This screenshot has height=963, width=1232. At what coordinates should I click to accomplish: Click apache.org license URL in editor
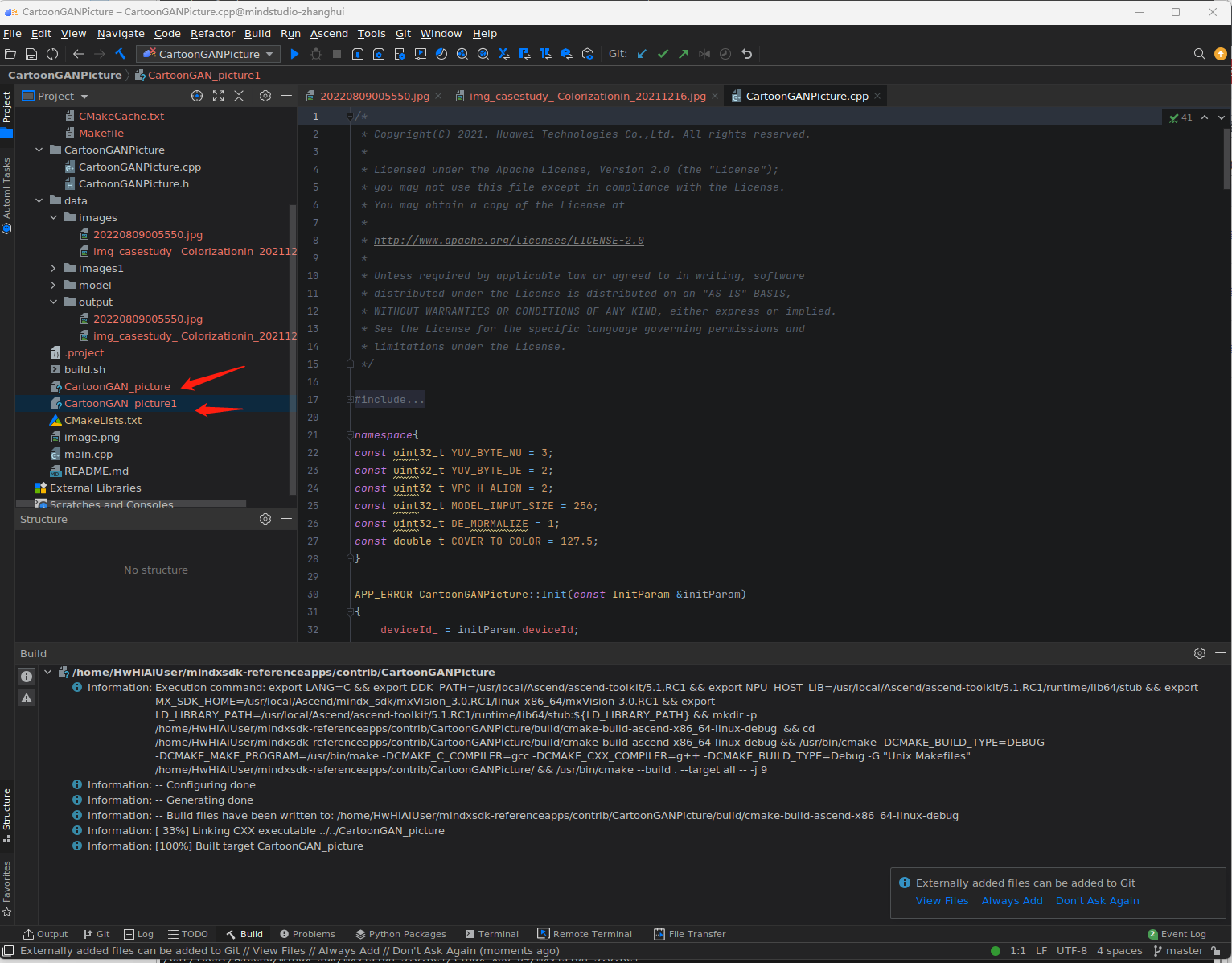[508, 241]
